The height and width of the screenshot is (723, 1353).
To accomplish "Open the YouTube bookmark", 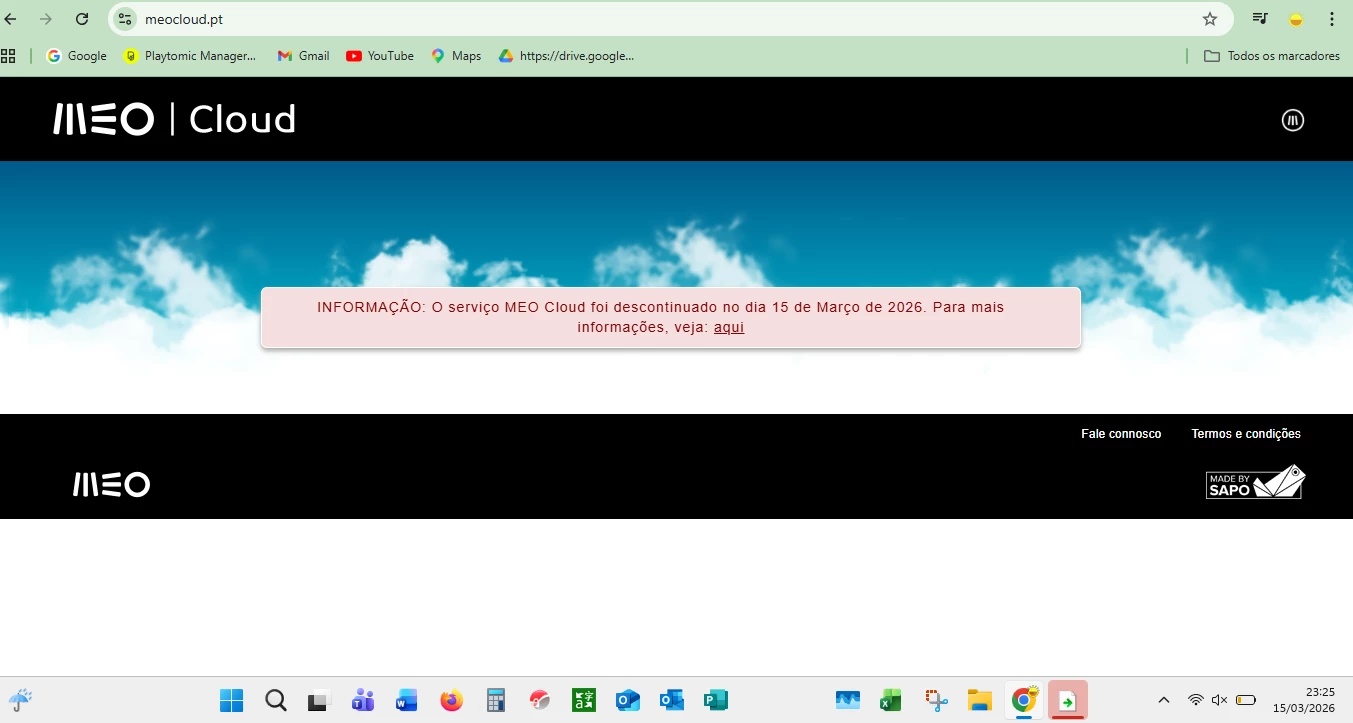I will (380, 56).
